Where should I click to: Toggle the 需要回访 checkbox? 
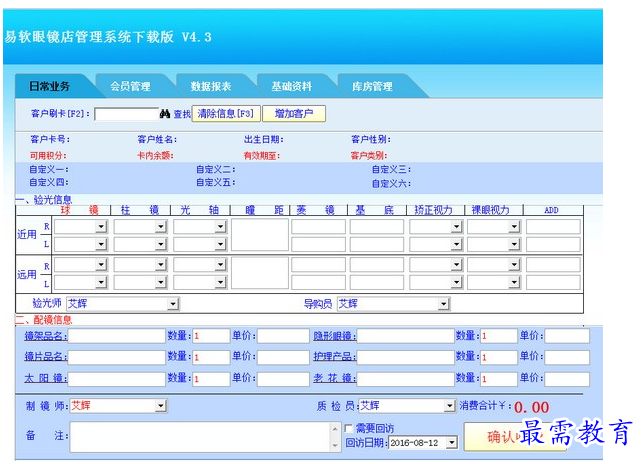[349, 428]
